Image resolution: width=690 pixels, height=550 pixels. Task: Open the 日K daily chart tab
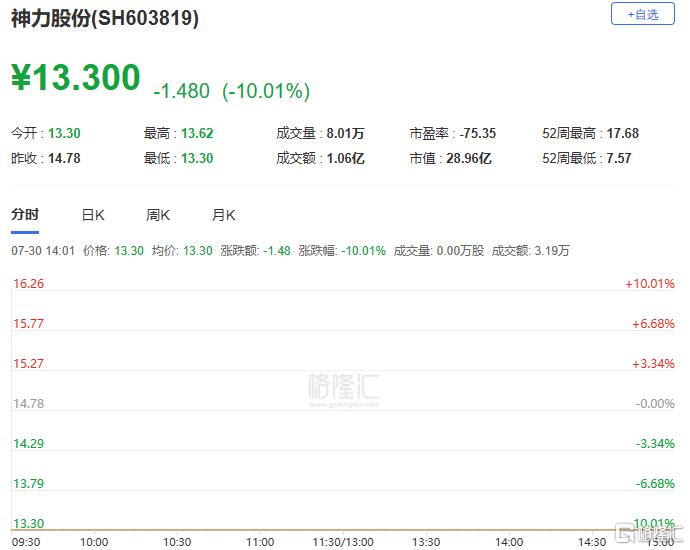(93, 215)
